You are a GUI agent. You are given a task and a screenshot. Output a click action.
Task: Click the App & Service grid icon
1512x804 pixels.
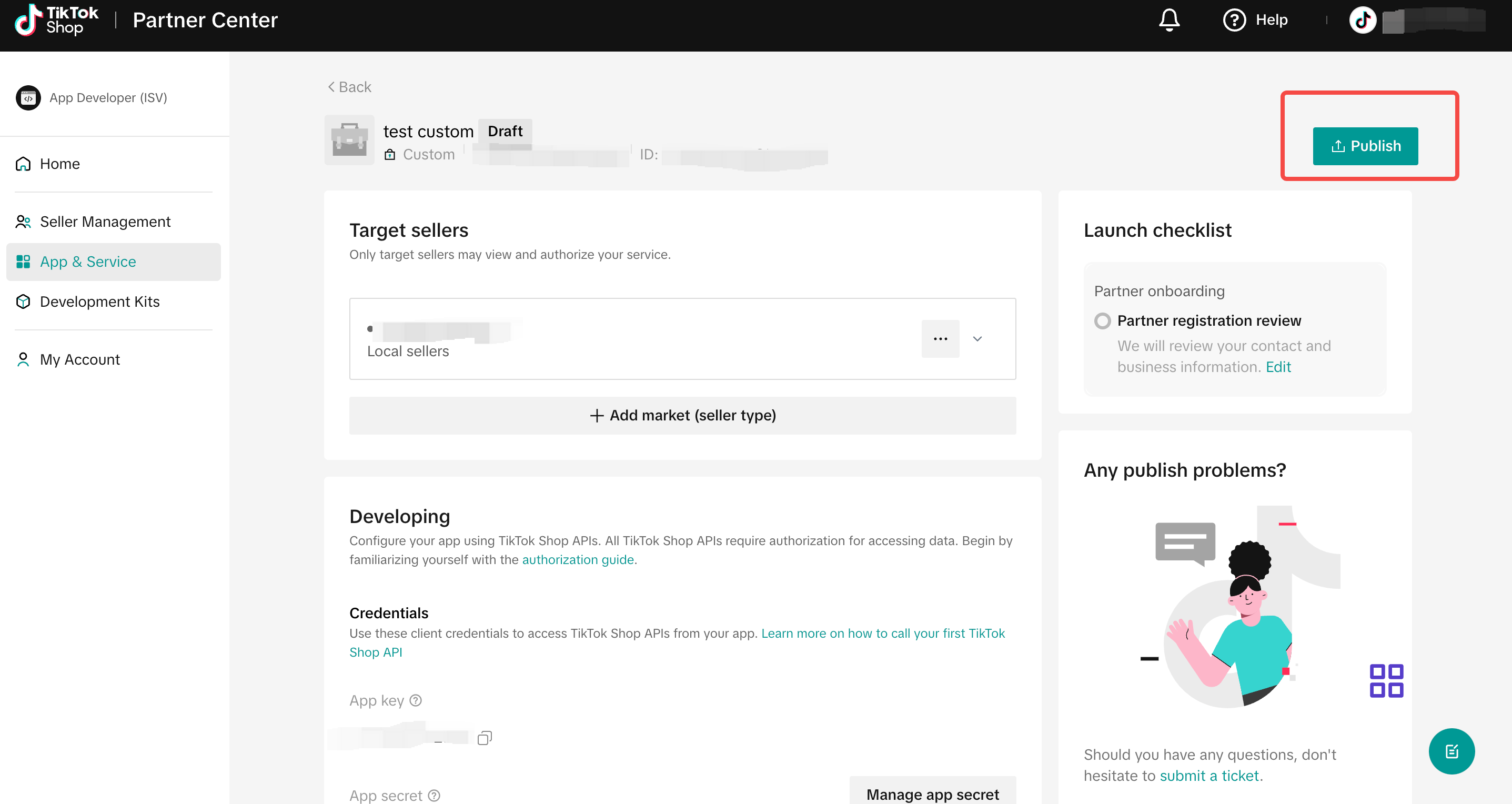(x=23, y=261)
